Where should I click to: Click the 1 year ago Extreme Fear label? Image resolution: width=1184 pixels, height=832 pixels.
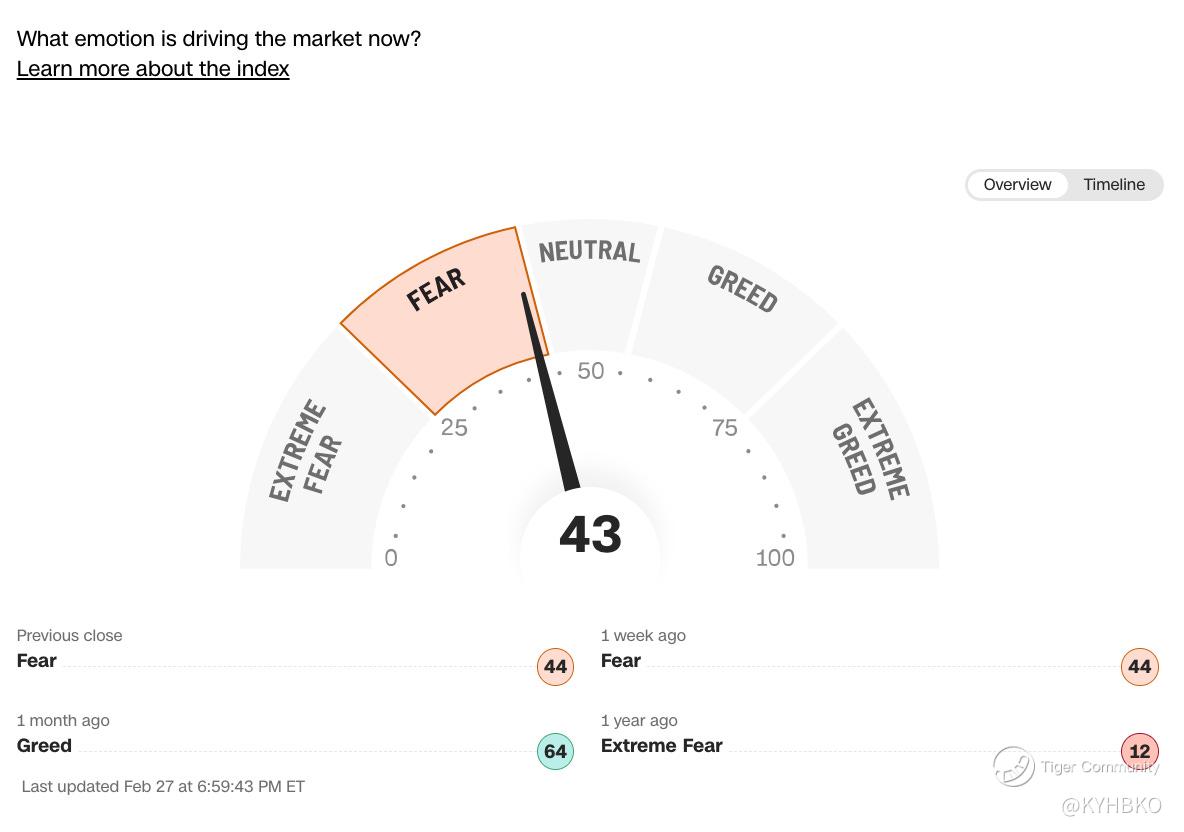(661, 746)
